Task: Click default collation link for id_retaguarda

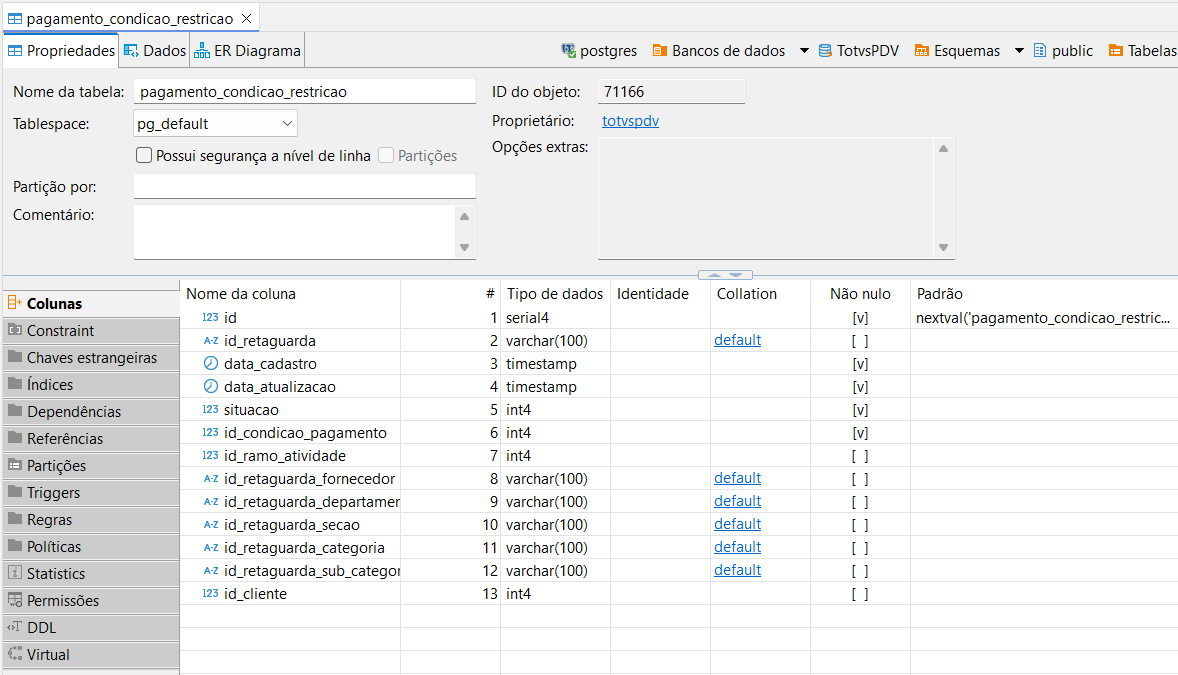Action: tap(737, 340)
